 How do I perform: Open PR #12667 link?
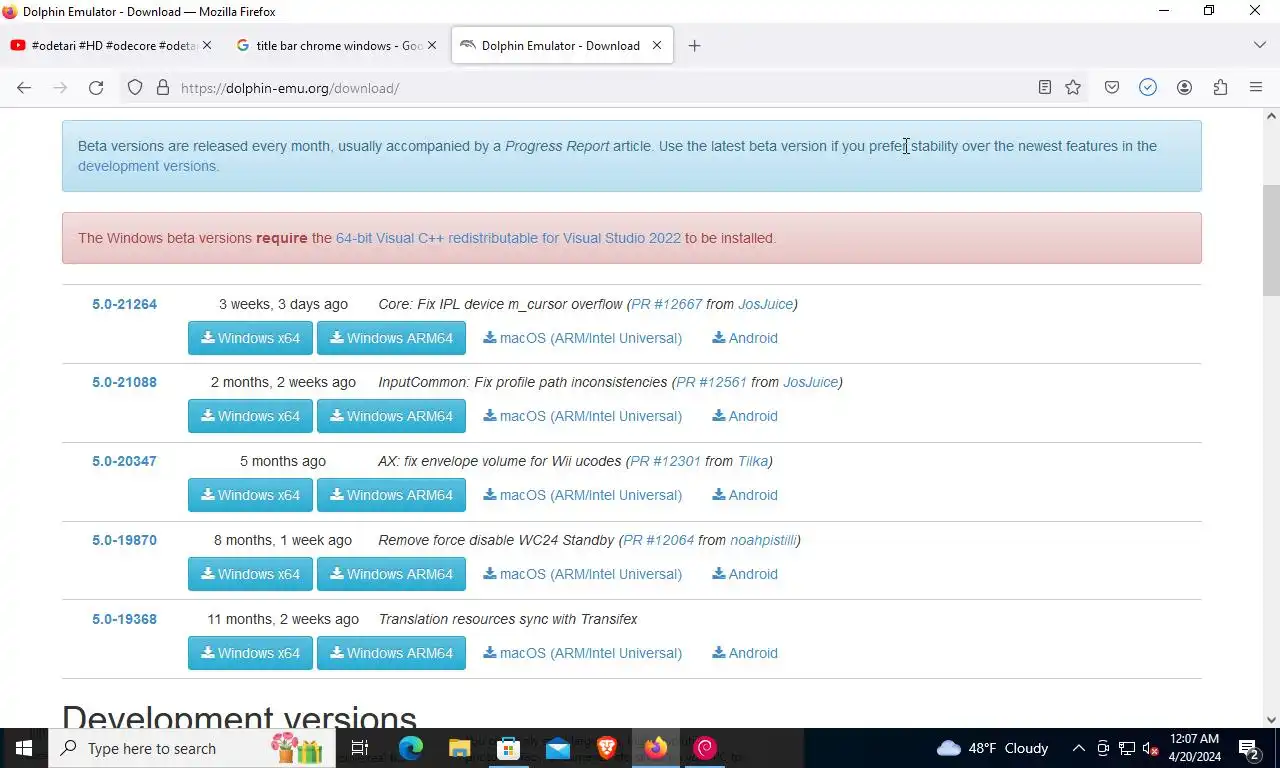point(667,304)
